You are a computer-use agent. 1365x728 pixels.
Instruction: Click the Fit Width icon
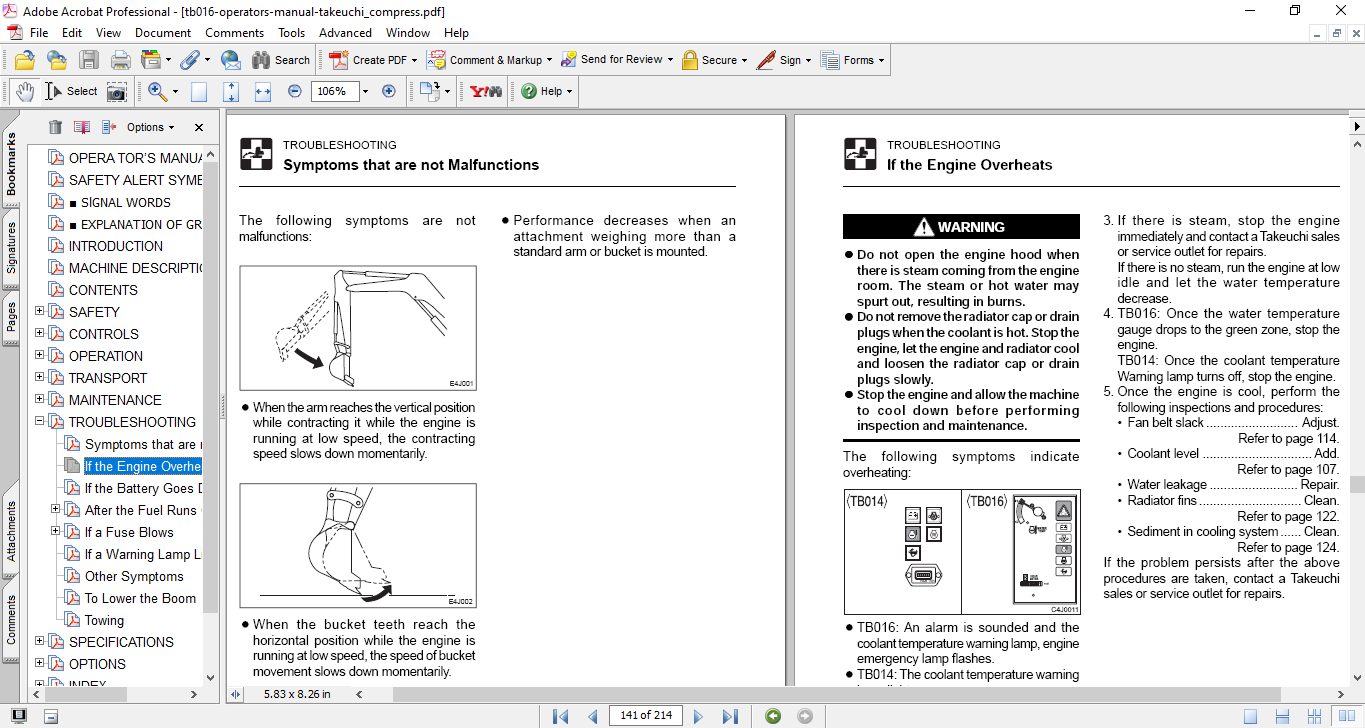(x=263, y=91)
